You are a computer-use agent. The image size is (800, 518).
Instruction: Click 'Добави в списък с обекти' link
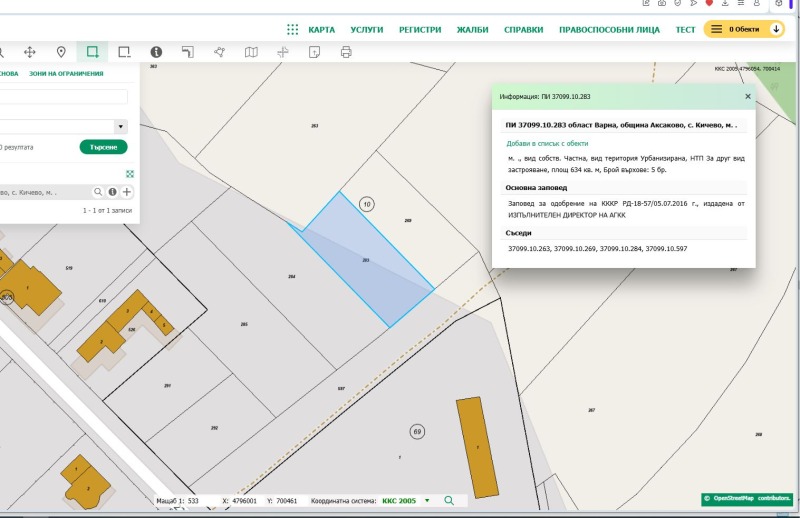point(547,143)
